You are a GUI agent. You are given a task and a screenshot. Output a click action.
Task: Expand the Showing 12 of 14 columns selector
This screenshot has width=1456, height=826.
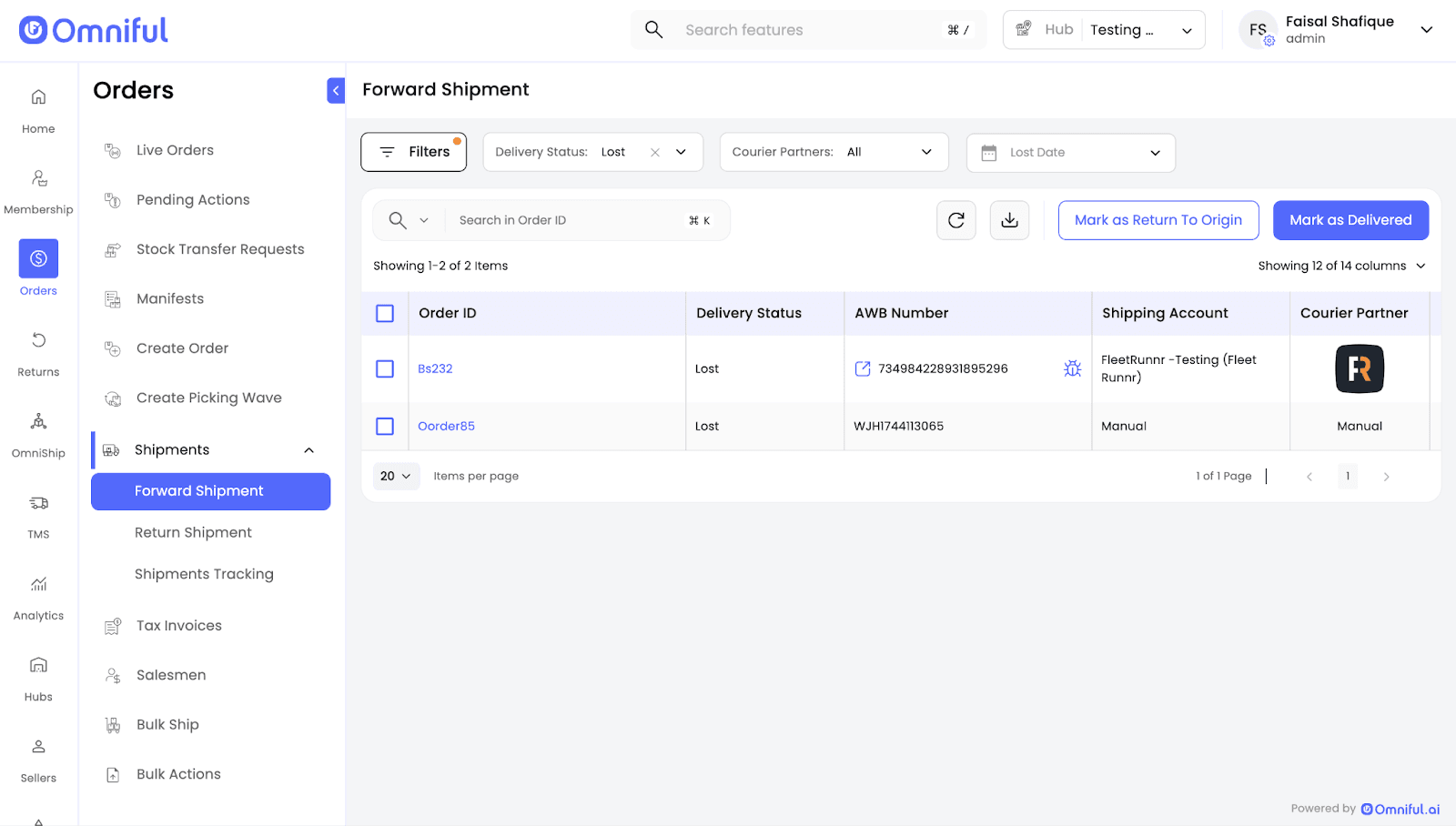click(1341, 266)
